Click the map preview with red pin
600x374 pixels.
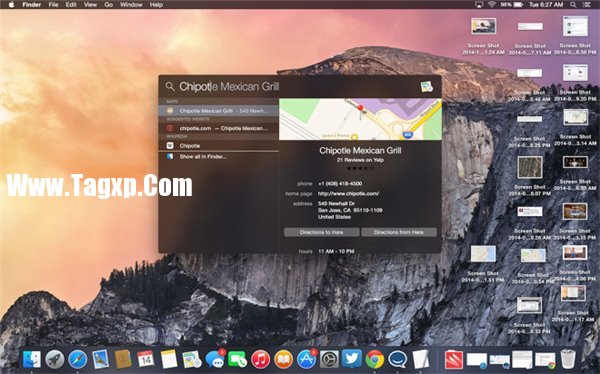[360, 119]
